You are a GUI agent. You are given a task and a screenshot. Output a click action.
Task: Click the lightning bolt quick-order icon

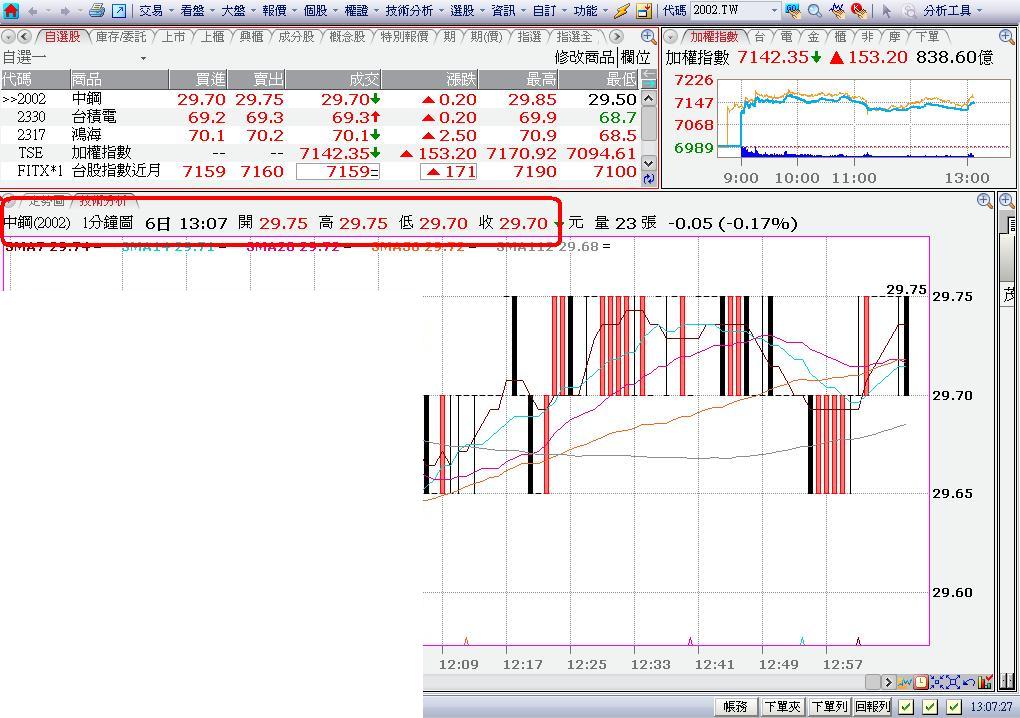[x=622, y=10]
